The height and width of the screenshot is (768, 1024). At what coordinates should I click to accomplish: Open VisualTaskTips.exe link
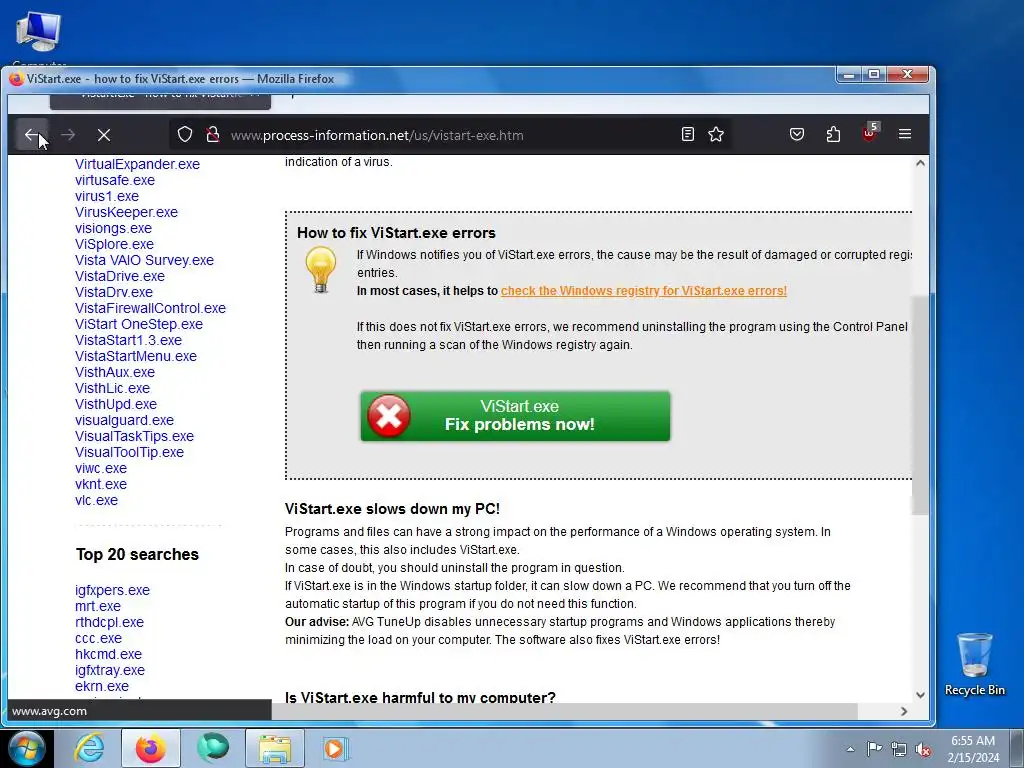coord(134,436)
